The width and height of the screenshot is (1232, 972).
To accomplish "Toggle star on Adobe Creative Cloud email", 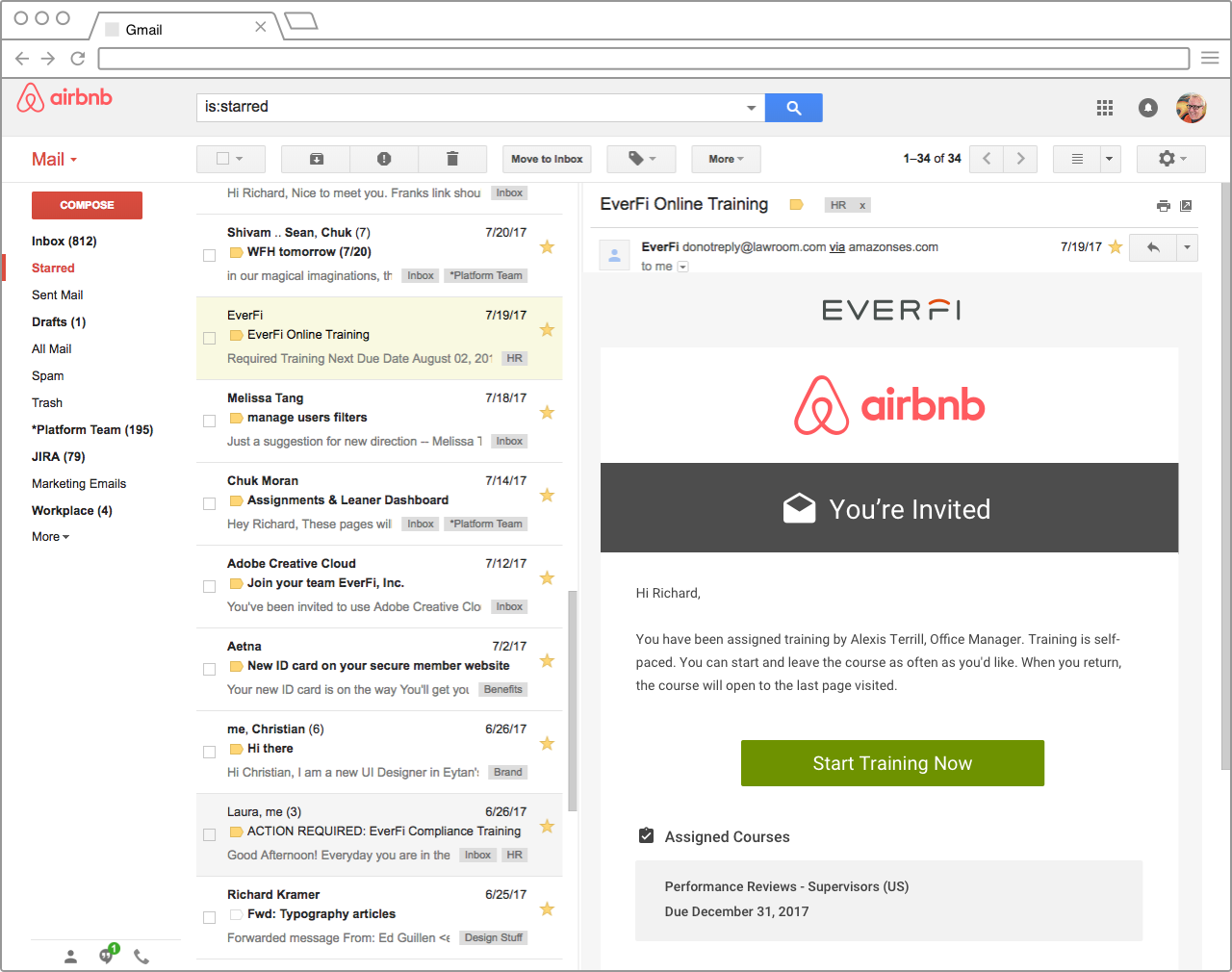I will (x=547, y=578).
